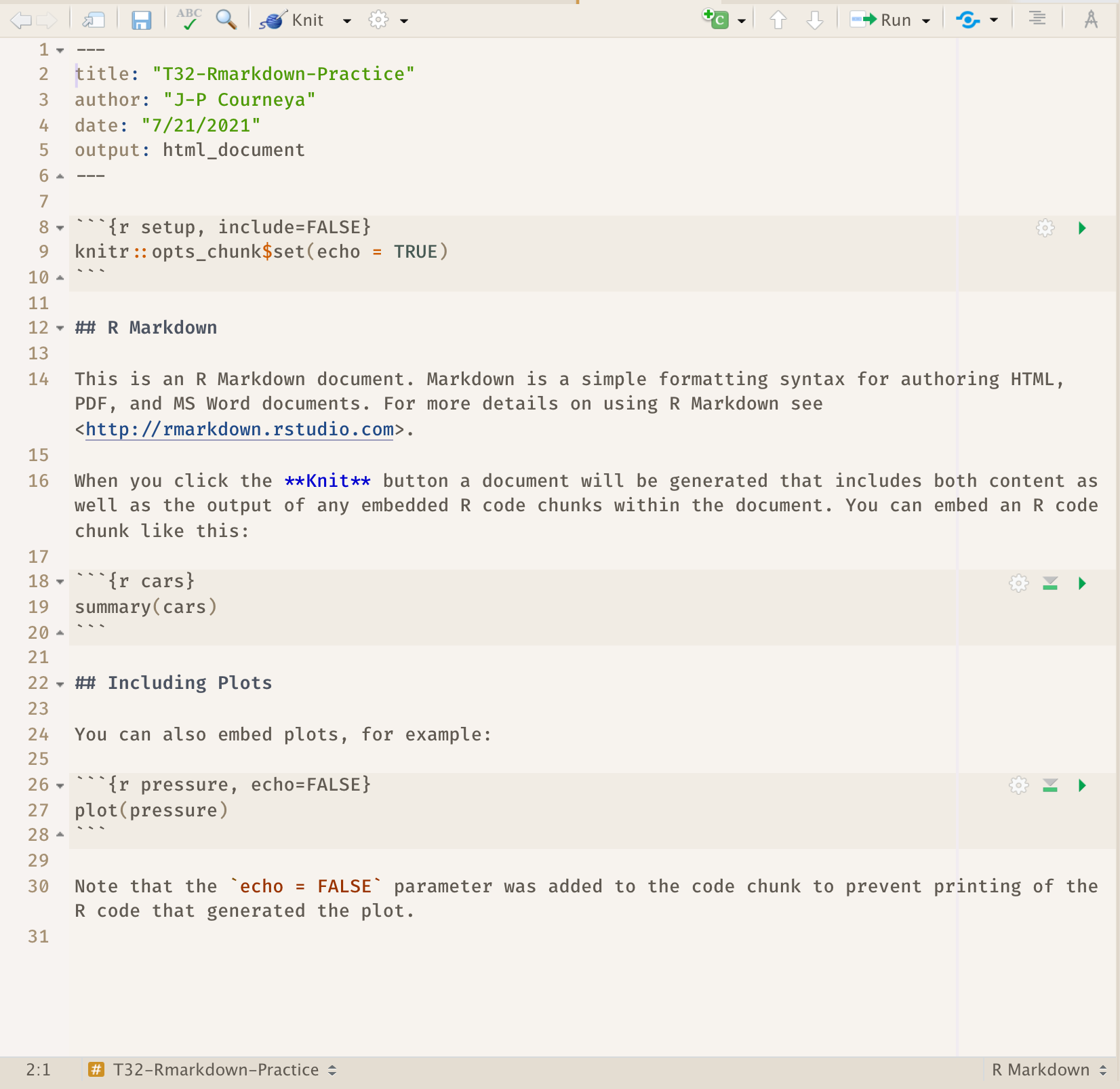Save the current document
The image size is (1120, 1089).
140,20
